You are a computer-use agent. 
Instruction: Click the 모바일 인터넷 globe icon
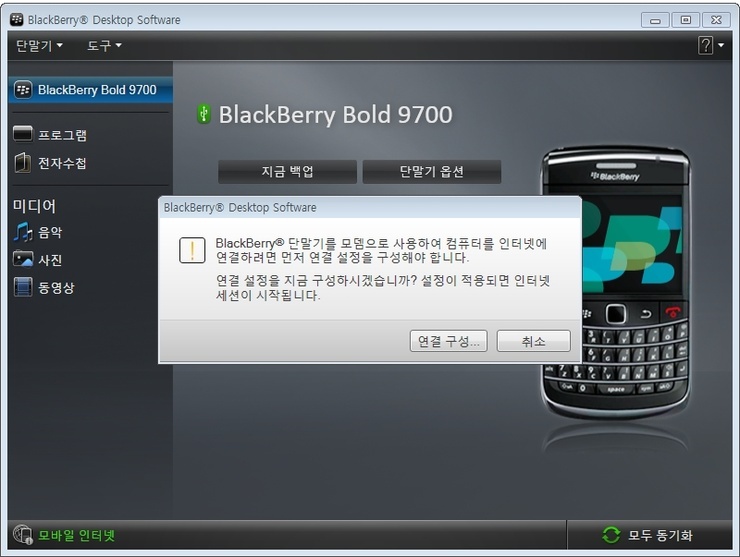point(23,534)
